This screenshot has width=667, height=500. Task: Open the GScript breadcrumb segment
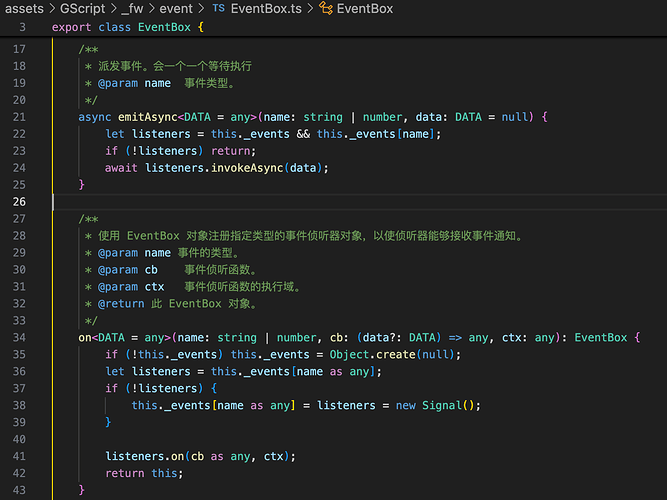coord(83,9)
